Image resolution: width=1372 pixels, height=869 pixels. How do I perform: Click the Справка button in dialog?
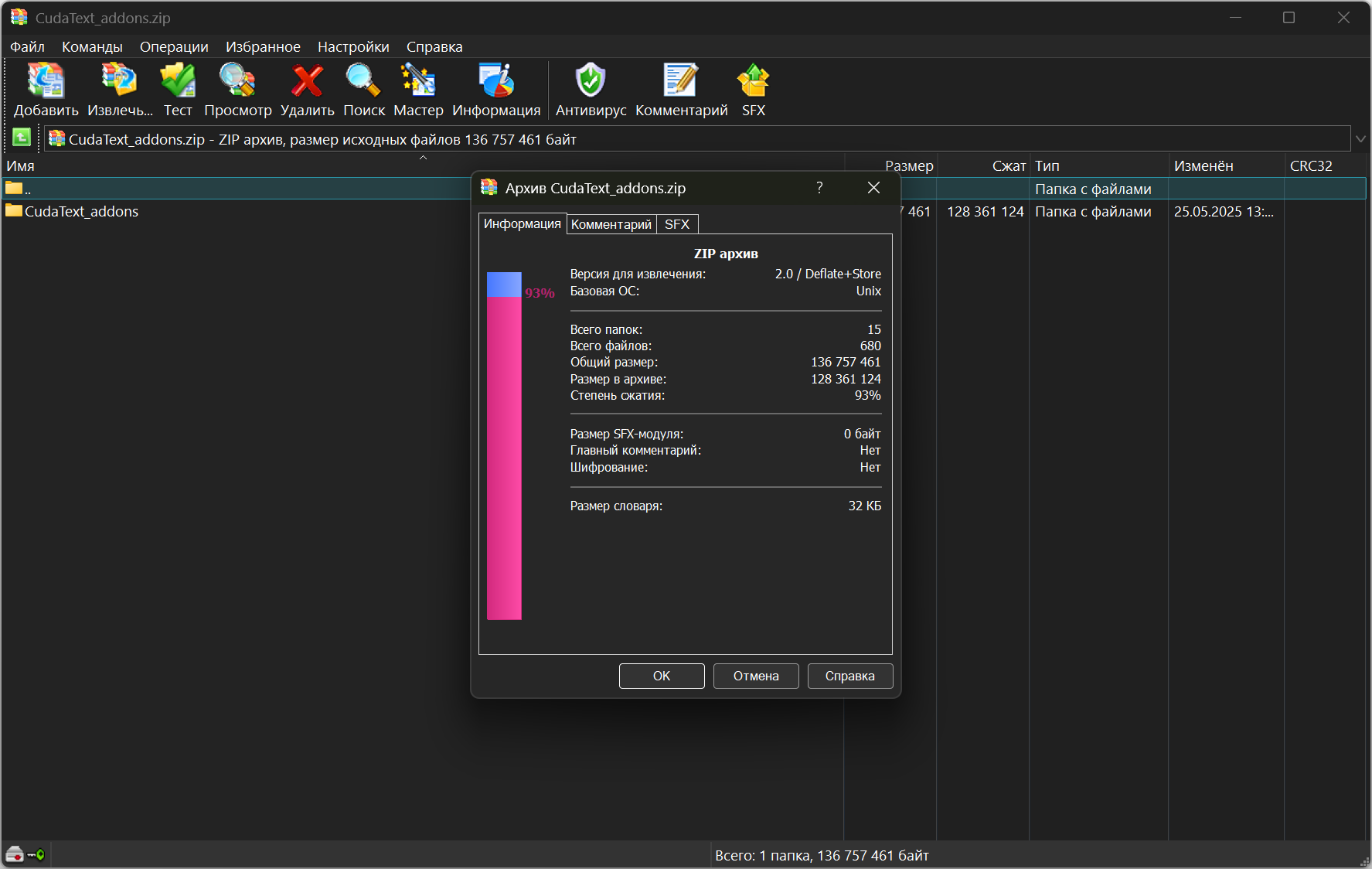[x=850, y=676]
